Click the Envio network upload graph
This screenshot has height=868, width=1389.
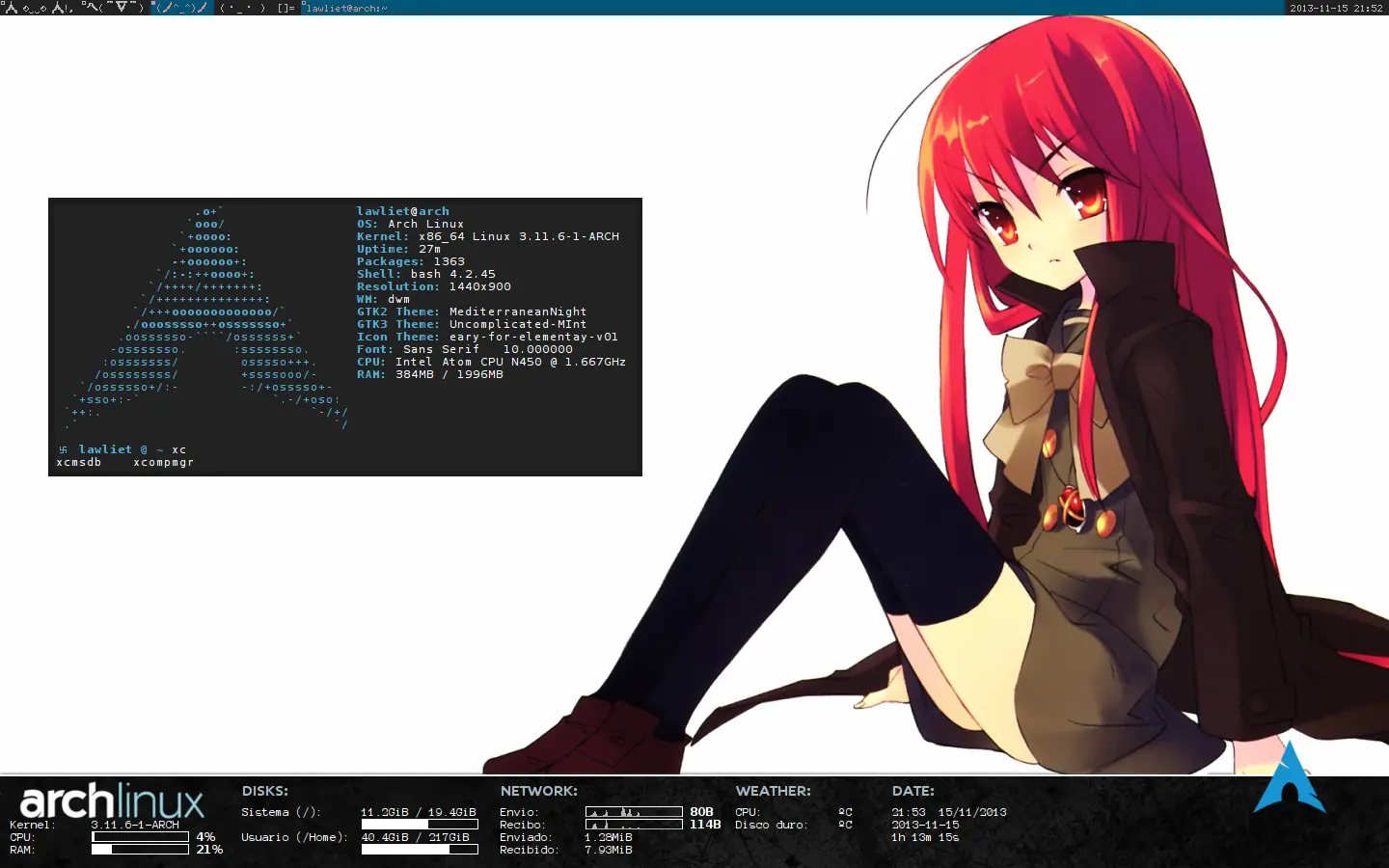(x=634, y=812)
